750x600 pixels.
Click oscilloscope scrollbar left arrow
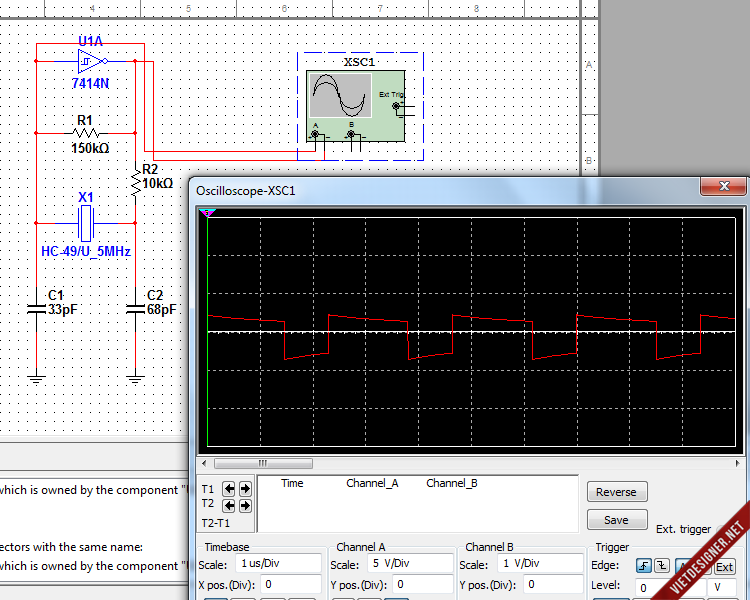204,463
